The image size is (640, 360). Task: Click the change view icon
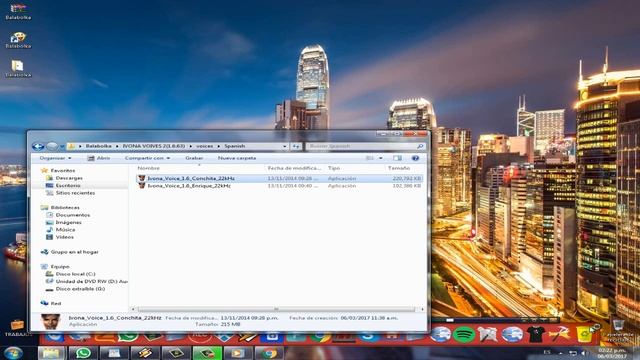[370, 158]
